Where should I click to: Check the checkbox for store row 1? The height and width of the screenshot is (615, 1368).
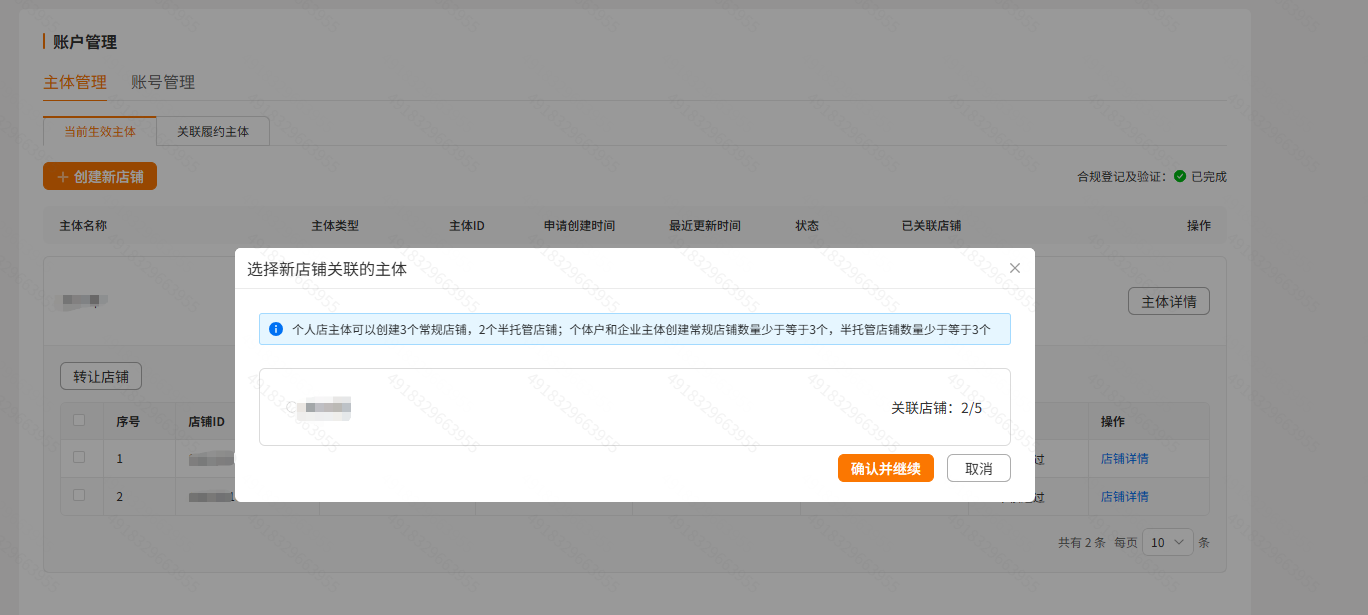coord(79,457)
